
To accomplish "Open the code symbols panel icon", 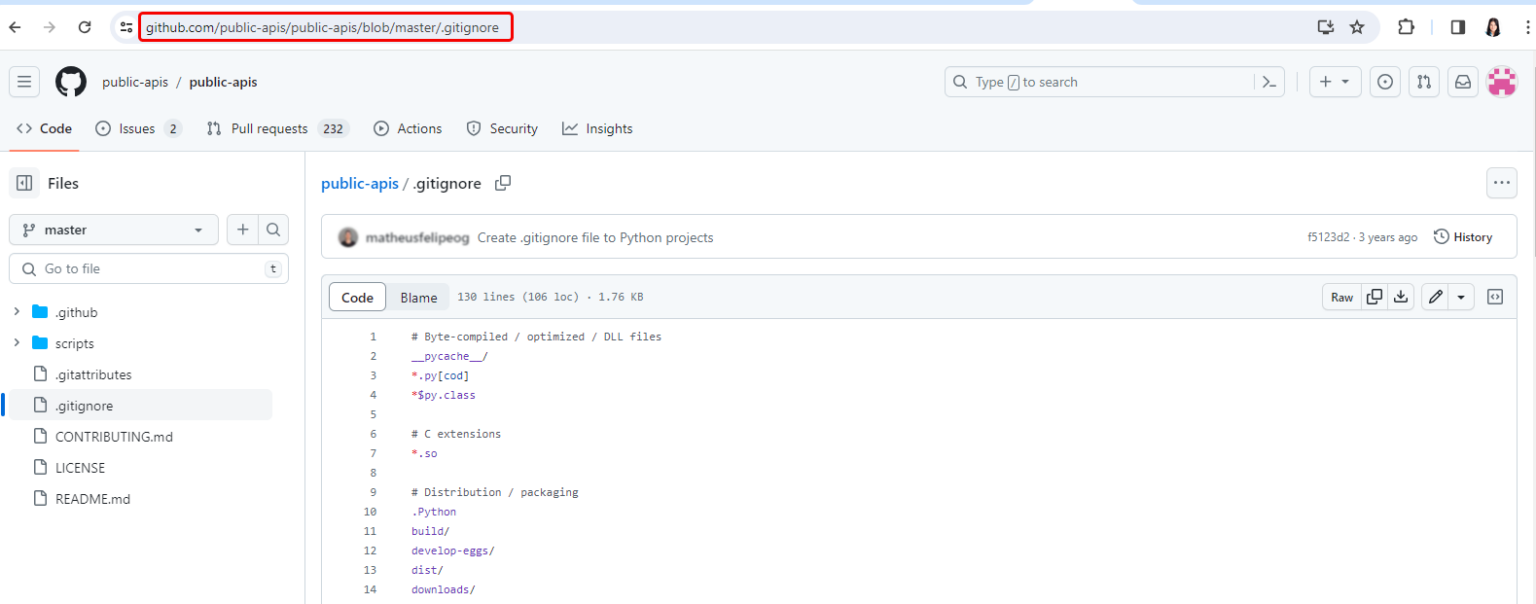I will 1495,297.
